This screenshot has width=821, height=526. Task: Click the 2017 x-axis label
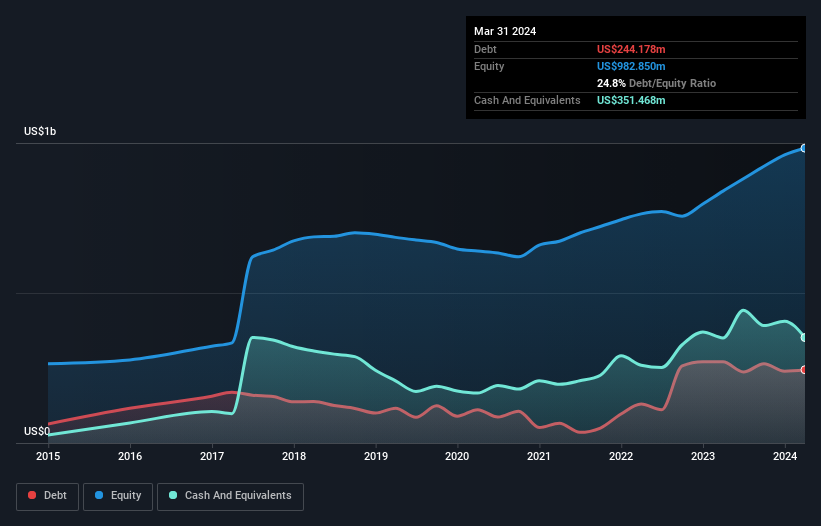click(212, 456)
